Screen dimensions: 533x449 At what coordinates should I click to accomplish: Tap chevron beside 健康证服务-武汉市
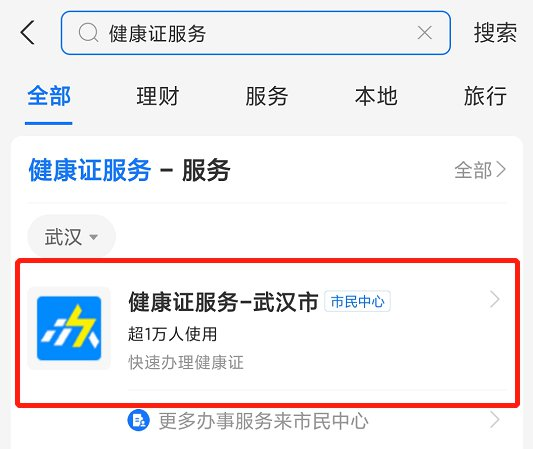point(495,300)
